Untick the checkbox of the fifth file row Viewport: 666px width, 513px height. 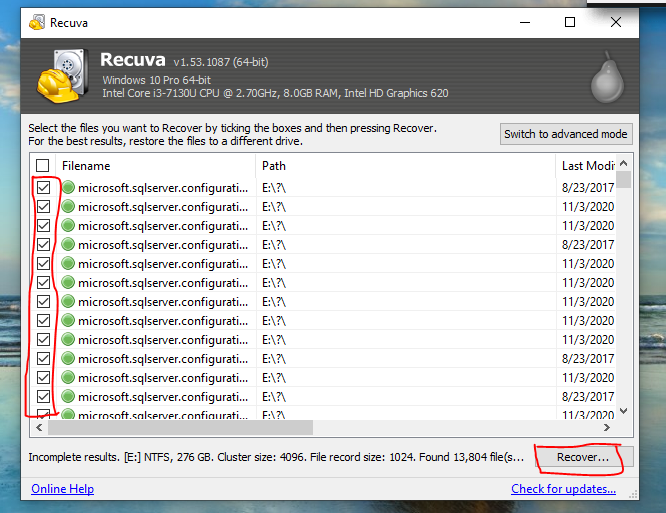coord(43,263)
